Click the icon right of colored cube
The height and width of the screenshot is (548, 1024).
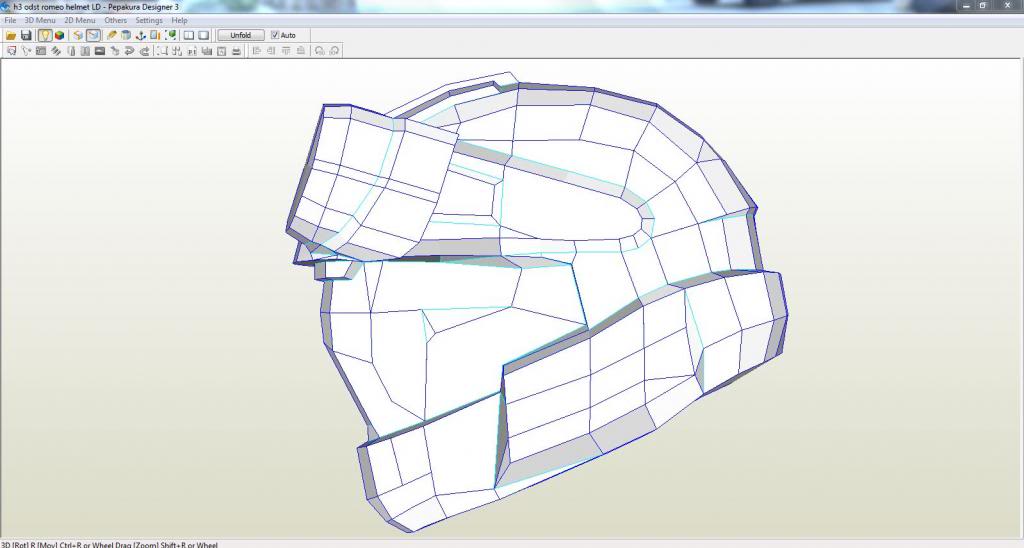pos(78,35)
